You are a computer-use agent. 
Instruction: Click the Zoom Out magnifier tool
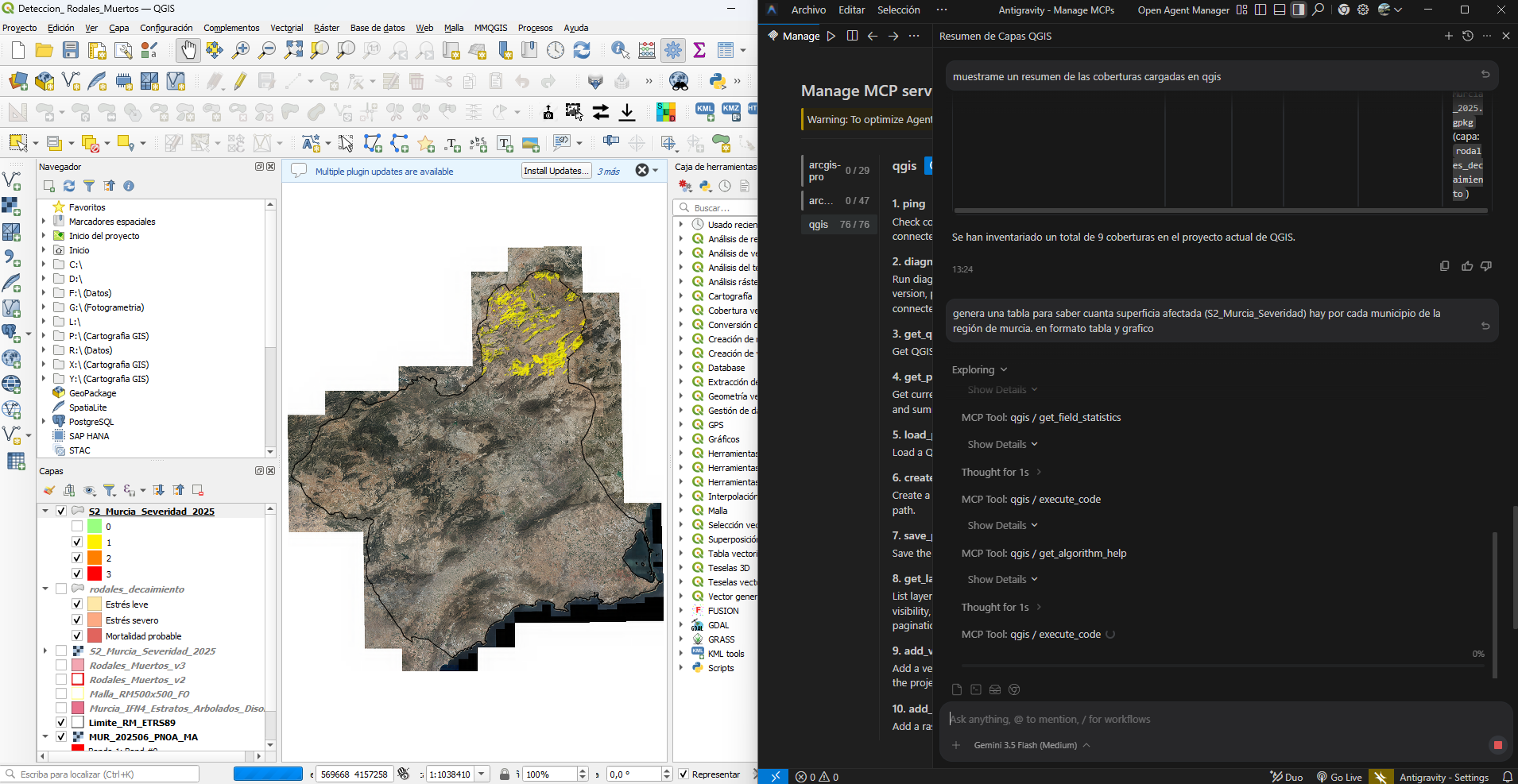pos(267,50)
